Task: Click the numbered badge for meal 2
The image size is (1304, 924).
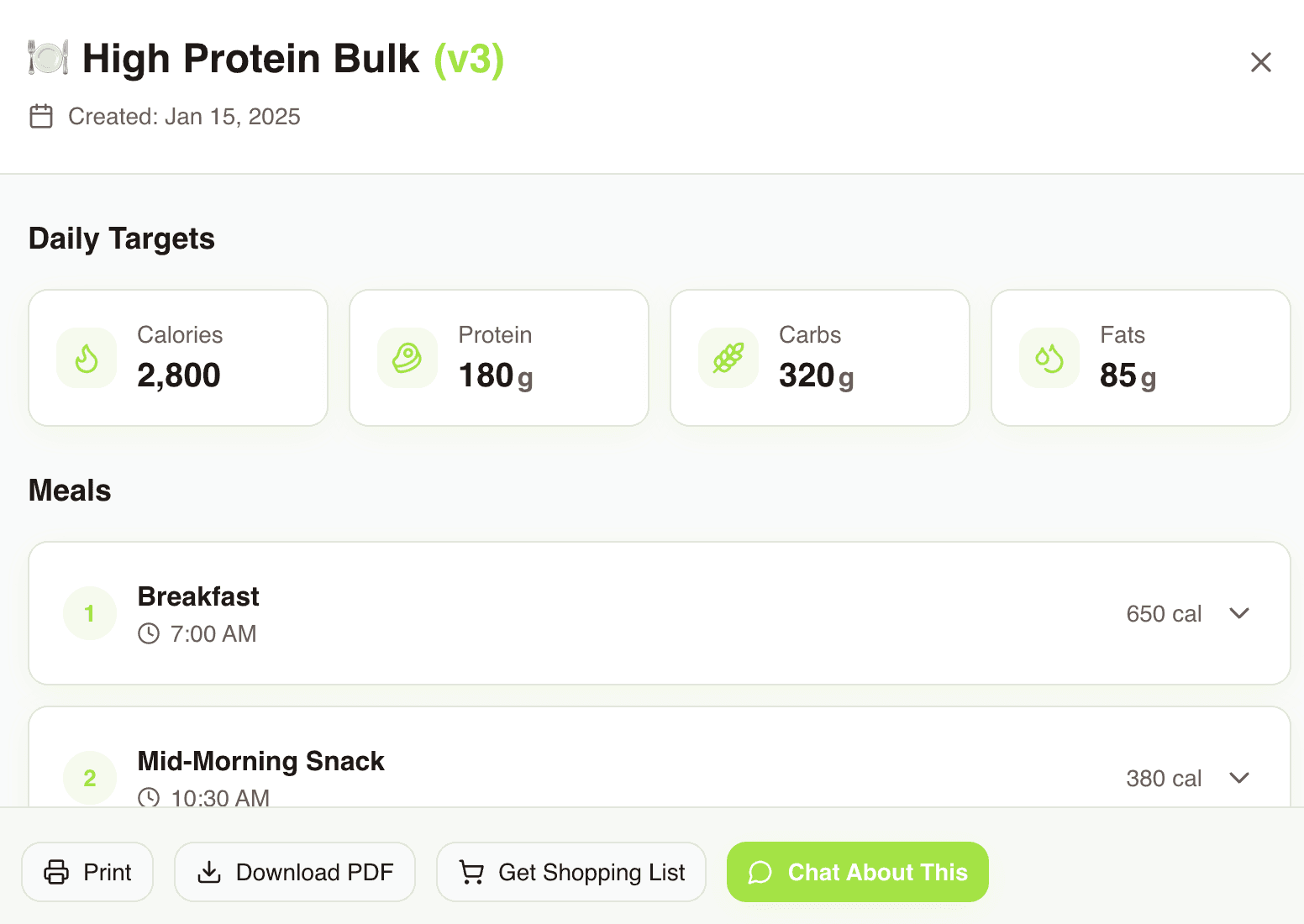Action: click(89, 778)
